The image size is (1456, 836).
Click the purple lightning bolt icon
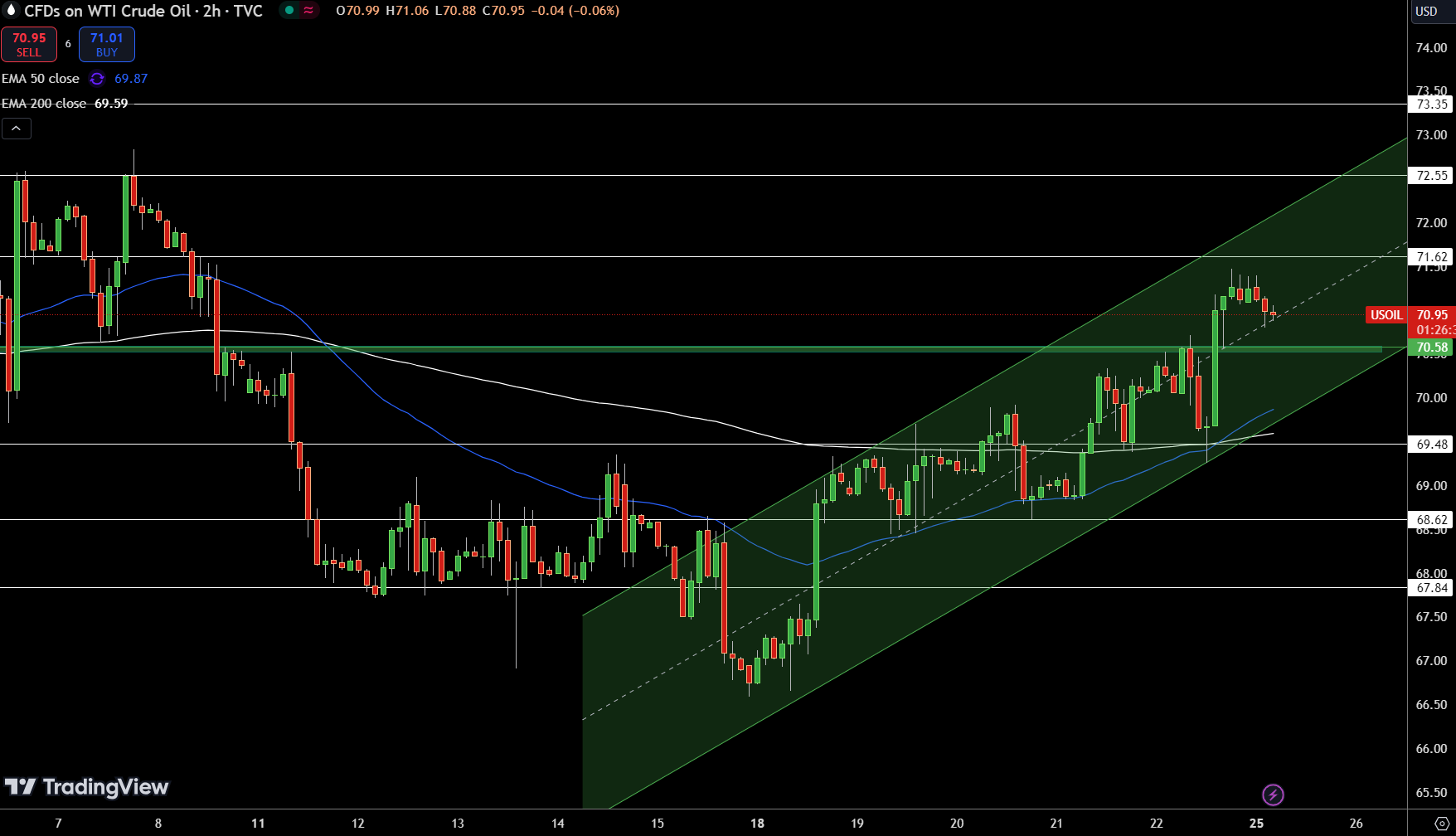click(x=1273, y=795)
